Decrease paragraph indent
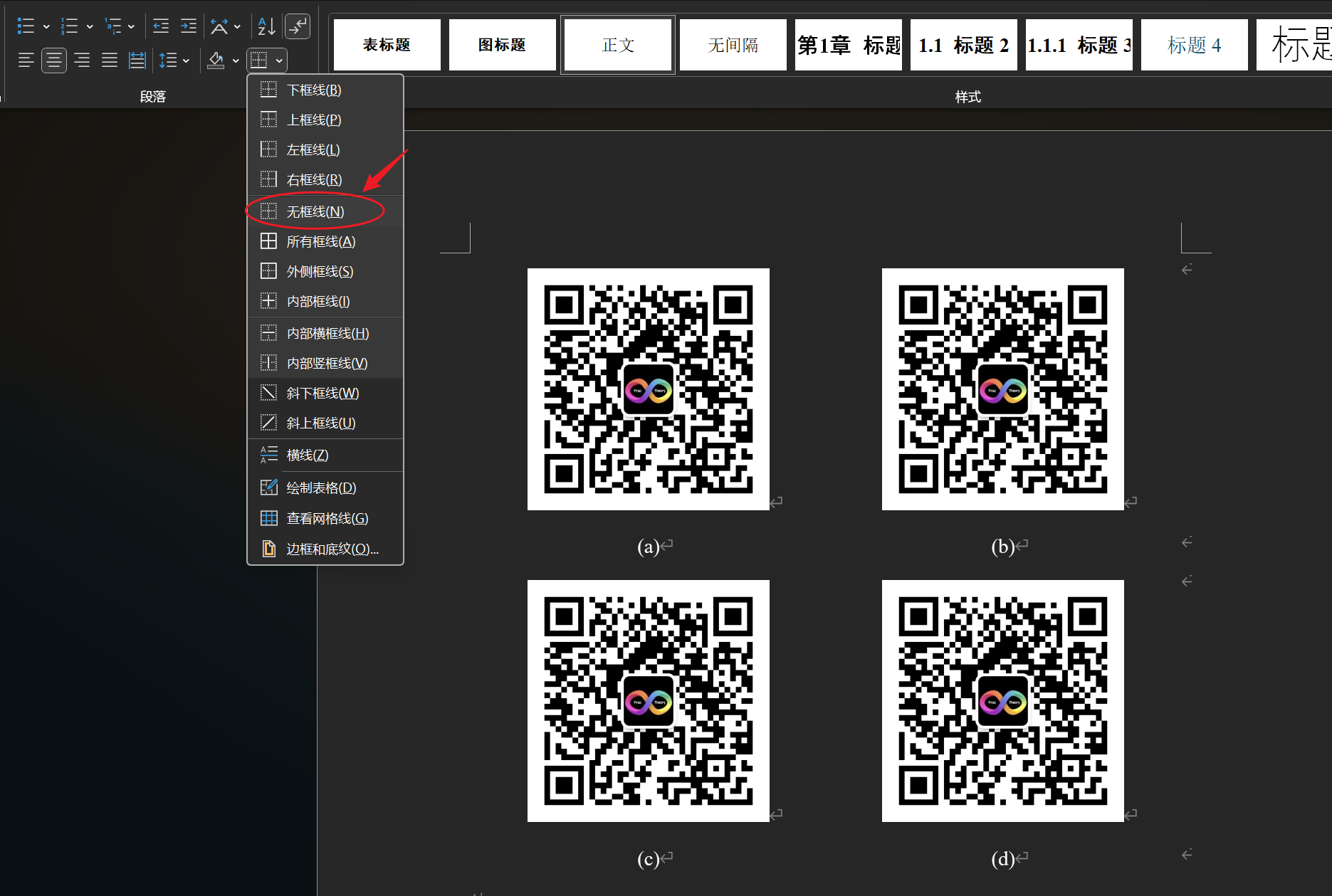The width and height of the screenshot is (1332, 896). click(x=161, y=26)
